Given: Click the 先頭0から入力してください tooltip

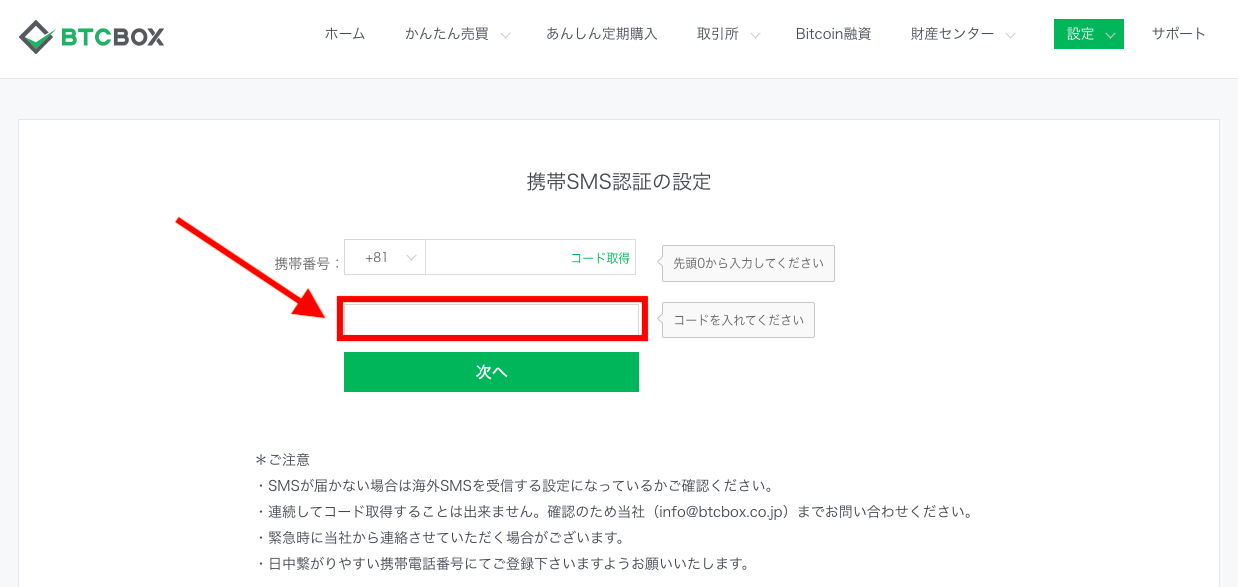Looking at the screenshot, I should (x=749, y=264).
